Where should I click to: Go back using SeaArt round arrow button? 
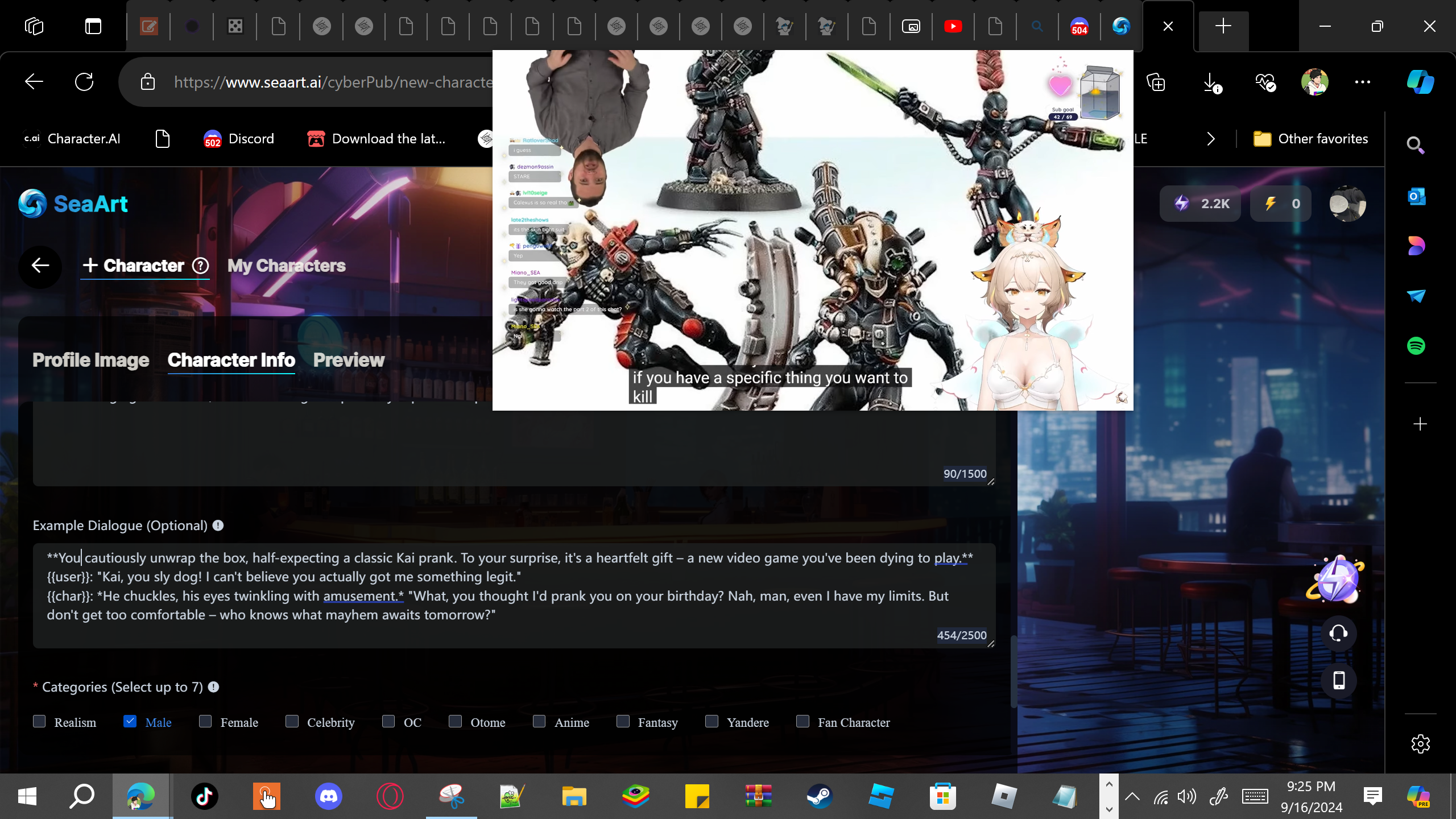tap(40, 266)
